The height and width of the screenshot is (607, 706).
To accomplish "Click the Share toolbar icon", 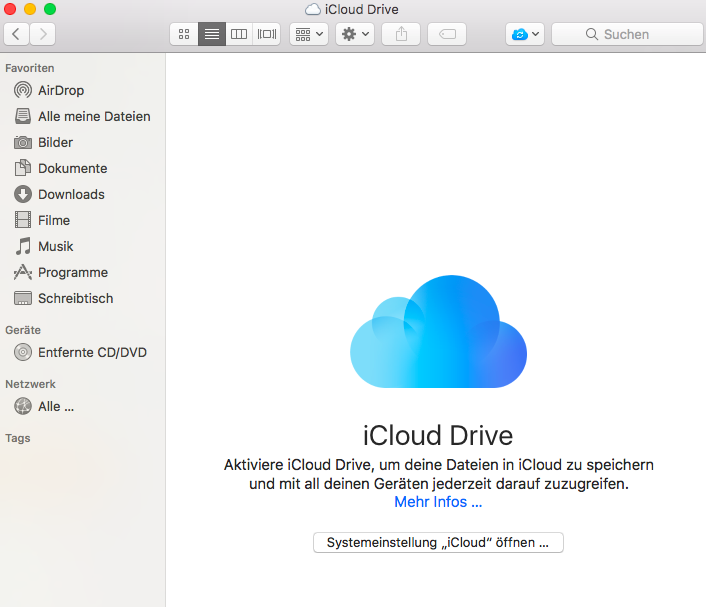I will tap(401, 34).
